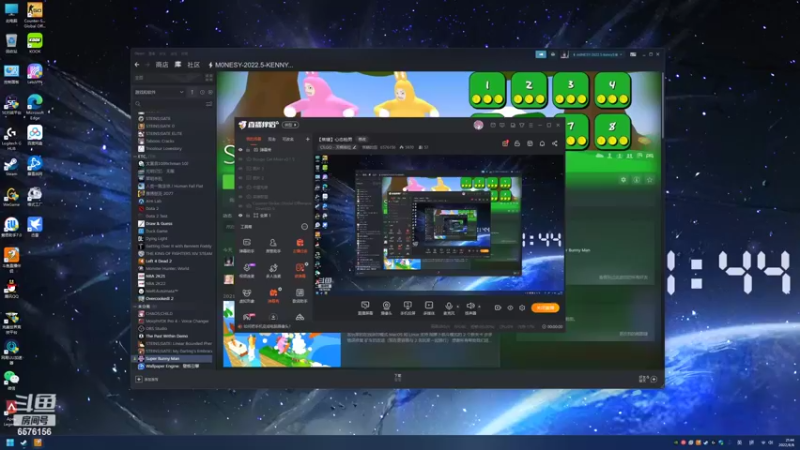Viewport: 800px width, 450px height.
Task: Mute the speaker in streaming toolbar
Action: [470, 307]
